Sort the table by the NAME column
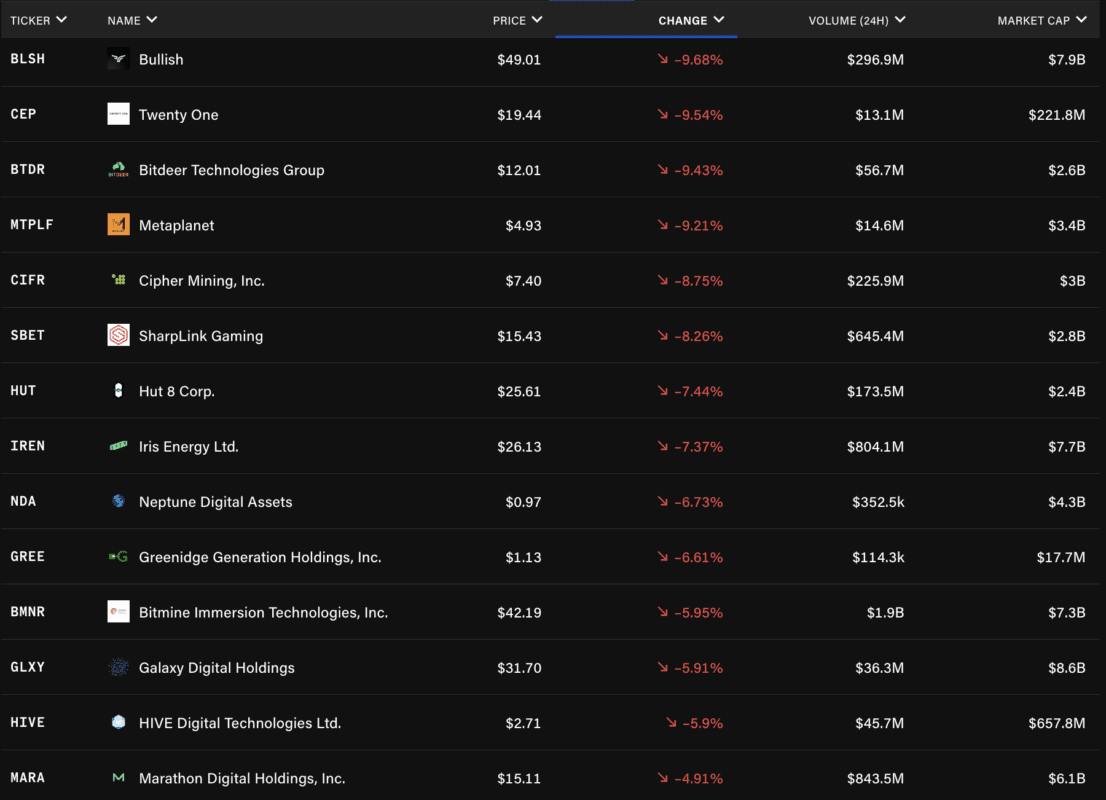The width and height of the screenshot is (1106, 800). click(x=132, y=20)
